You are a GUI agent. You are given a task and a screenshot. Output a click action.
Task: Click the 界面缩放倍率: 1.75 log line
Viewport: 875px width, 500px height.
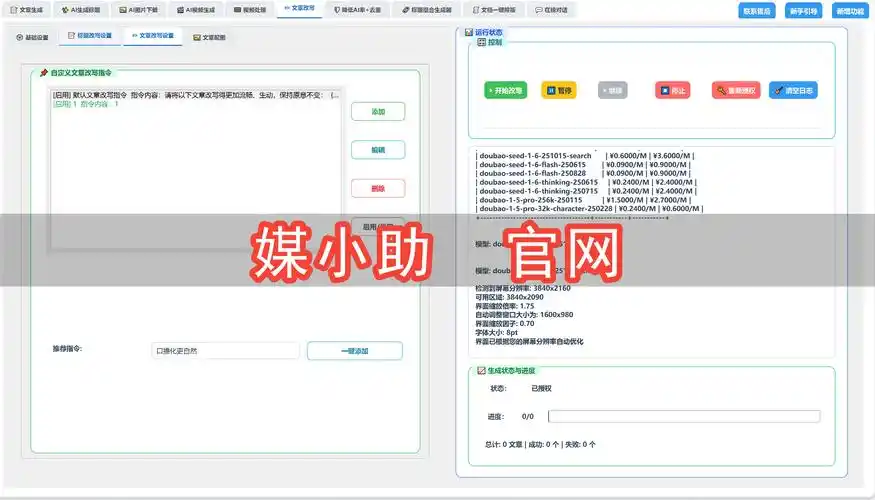pos(504,306)
